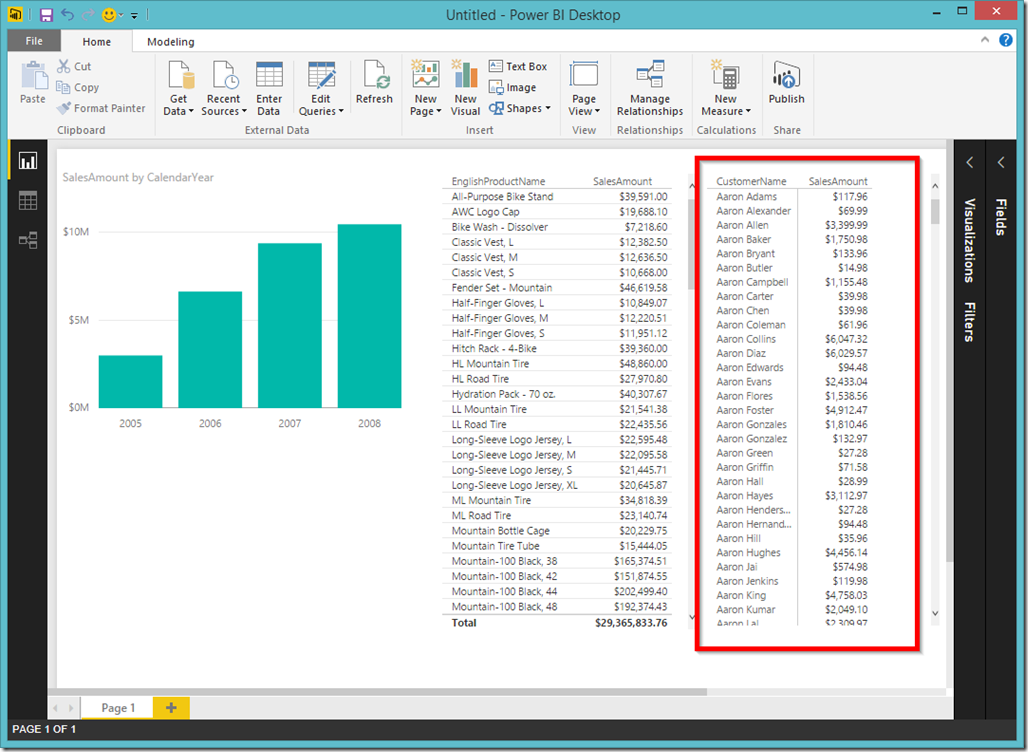Screen dimensions: 1028x752
Task: Click the Cut command
Action: 74,66
